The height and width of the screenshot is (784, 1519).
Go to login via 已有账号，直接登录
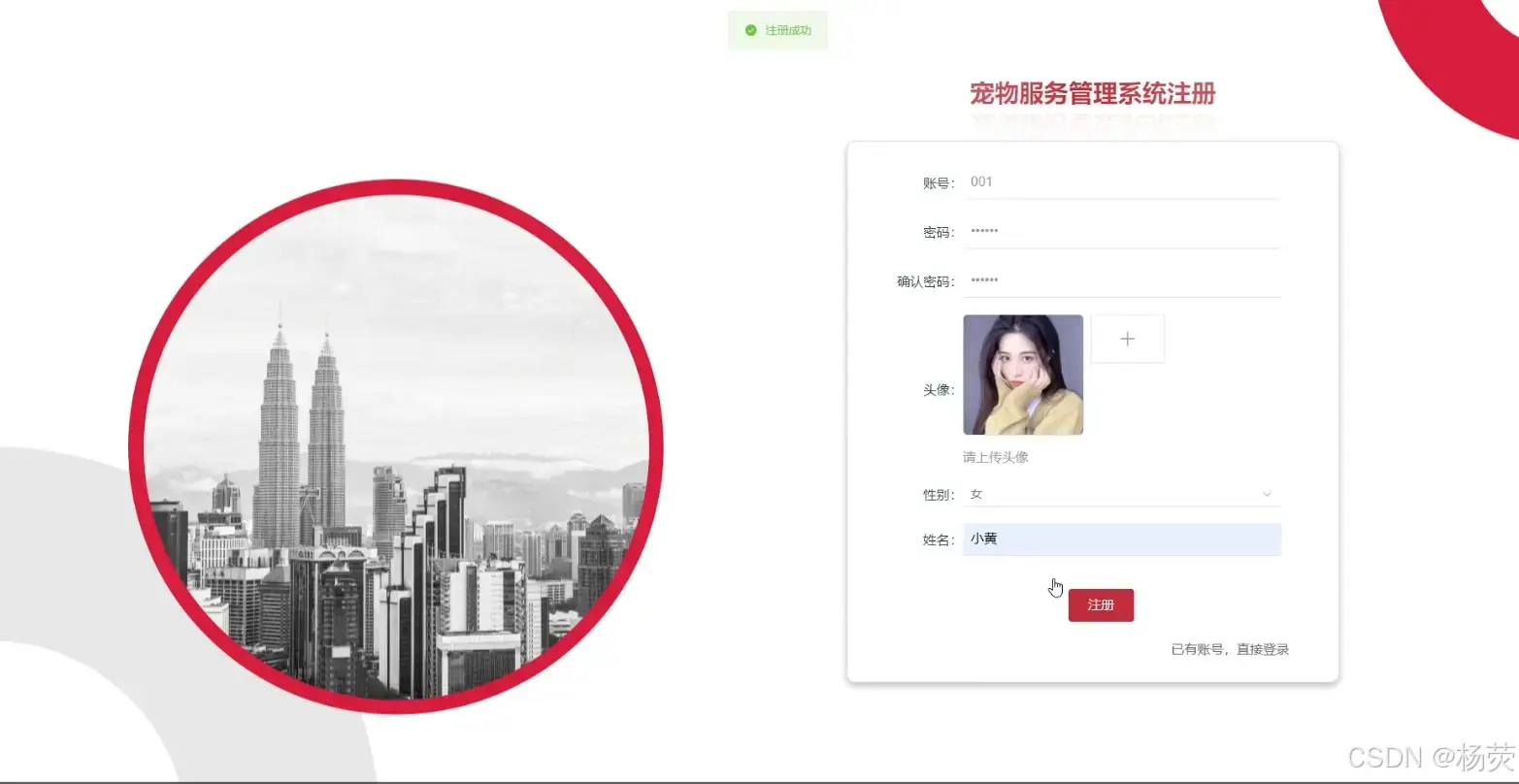click(1230, 649)
